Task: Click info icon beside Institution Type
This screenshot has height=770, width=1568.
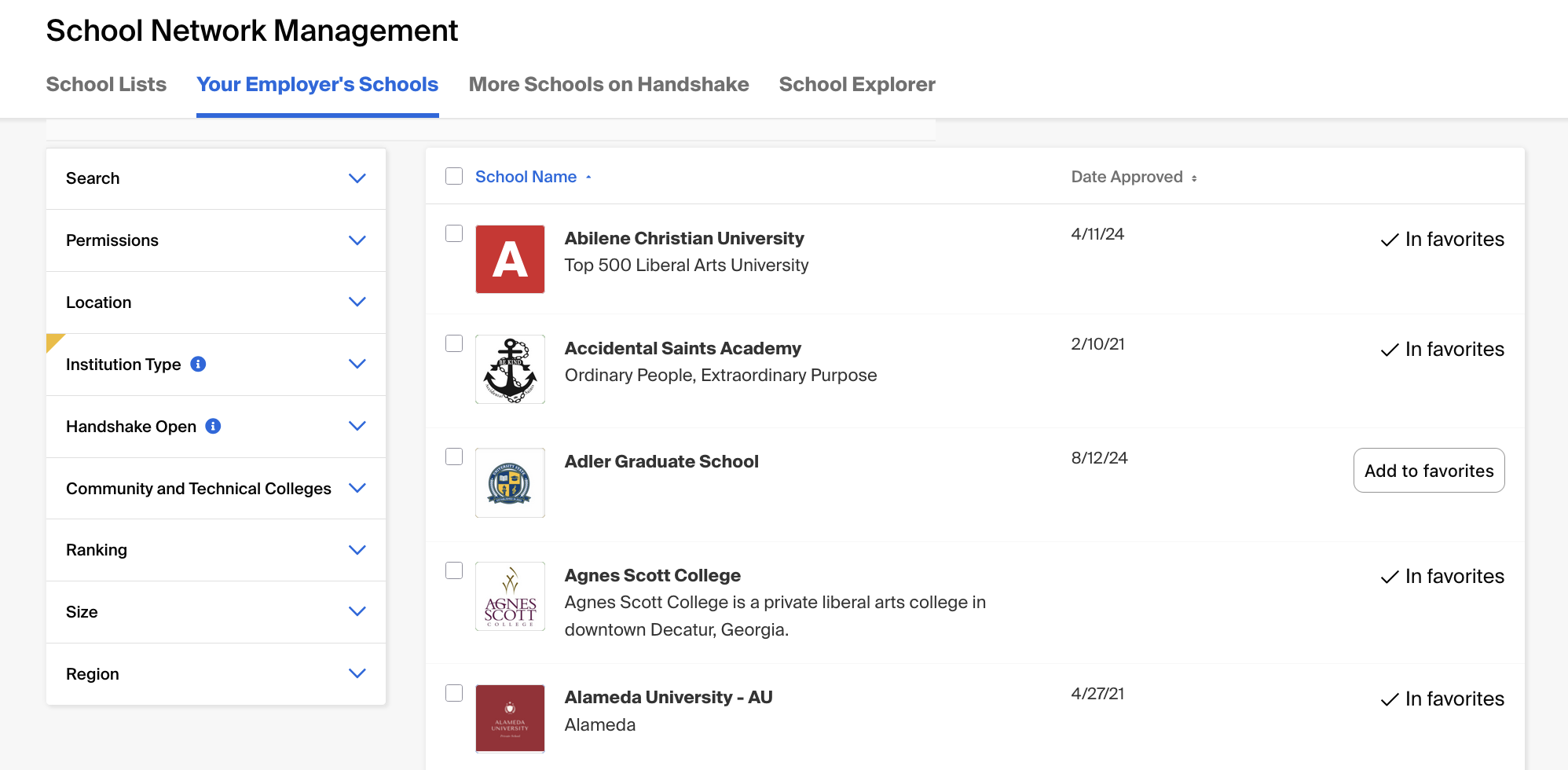Action: pos(198,364)
